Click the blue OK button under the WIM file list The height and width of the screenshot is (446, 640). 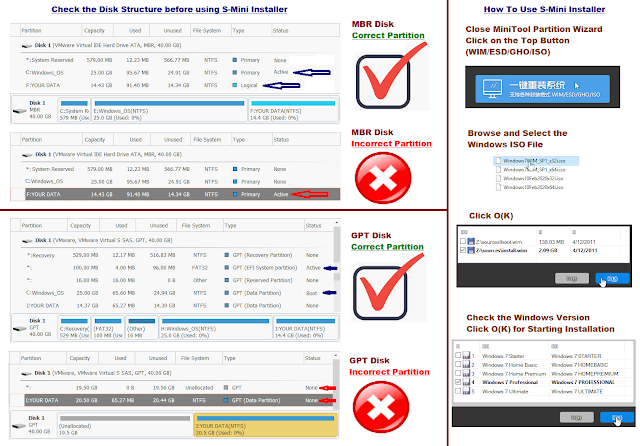(x=612, y=279)
